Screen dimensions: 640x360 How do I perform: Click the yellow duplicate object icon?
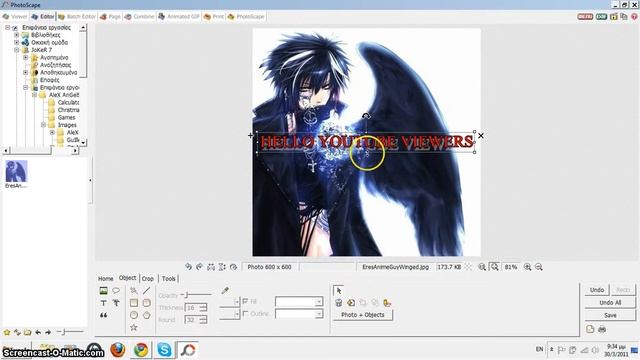tap(351, 303)
